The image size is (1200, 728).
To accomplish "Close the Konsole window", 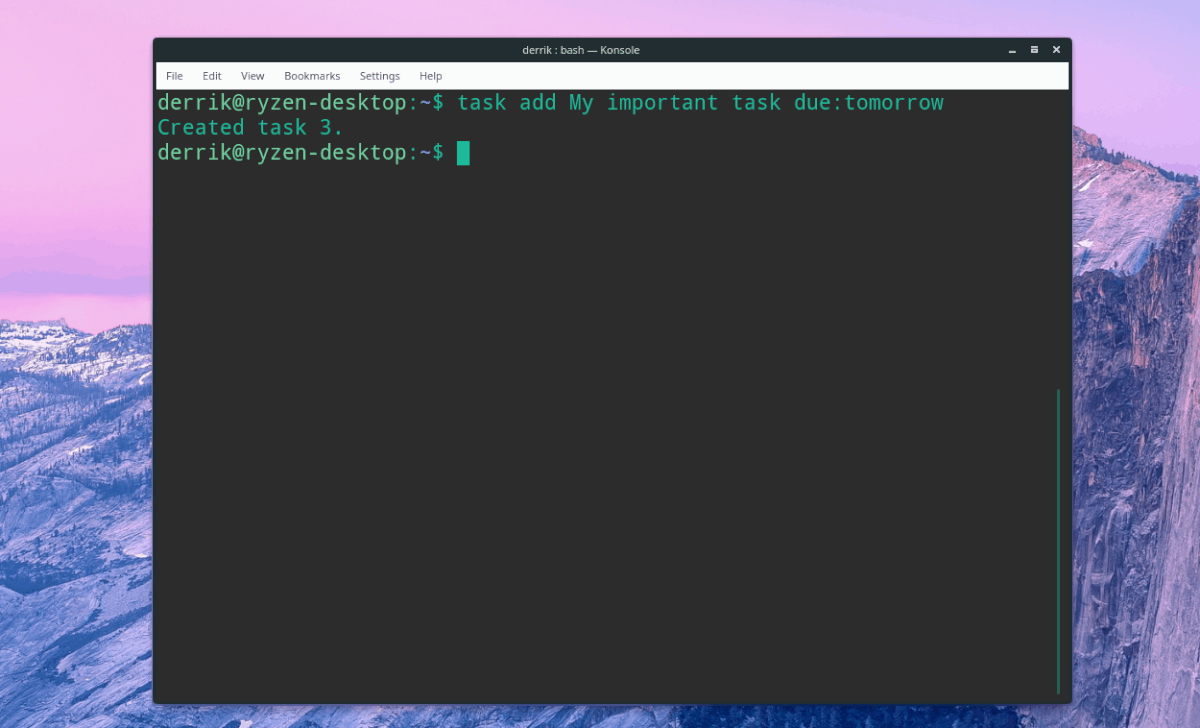I will 1056,49.
